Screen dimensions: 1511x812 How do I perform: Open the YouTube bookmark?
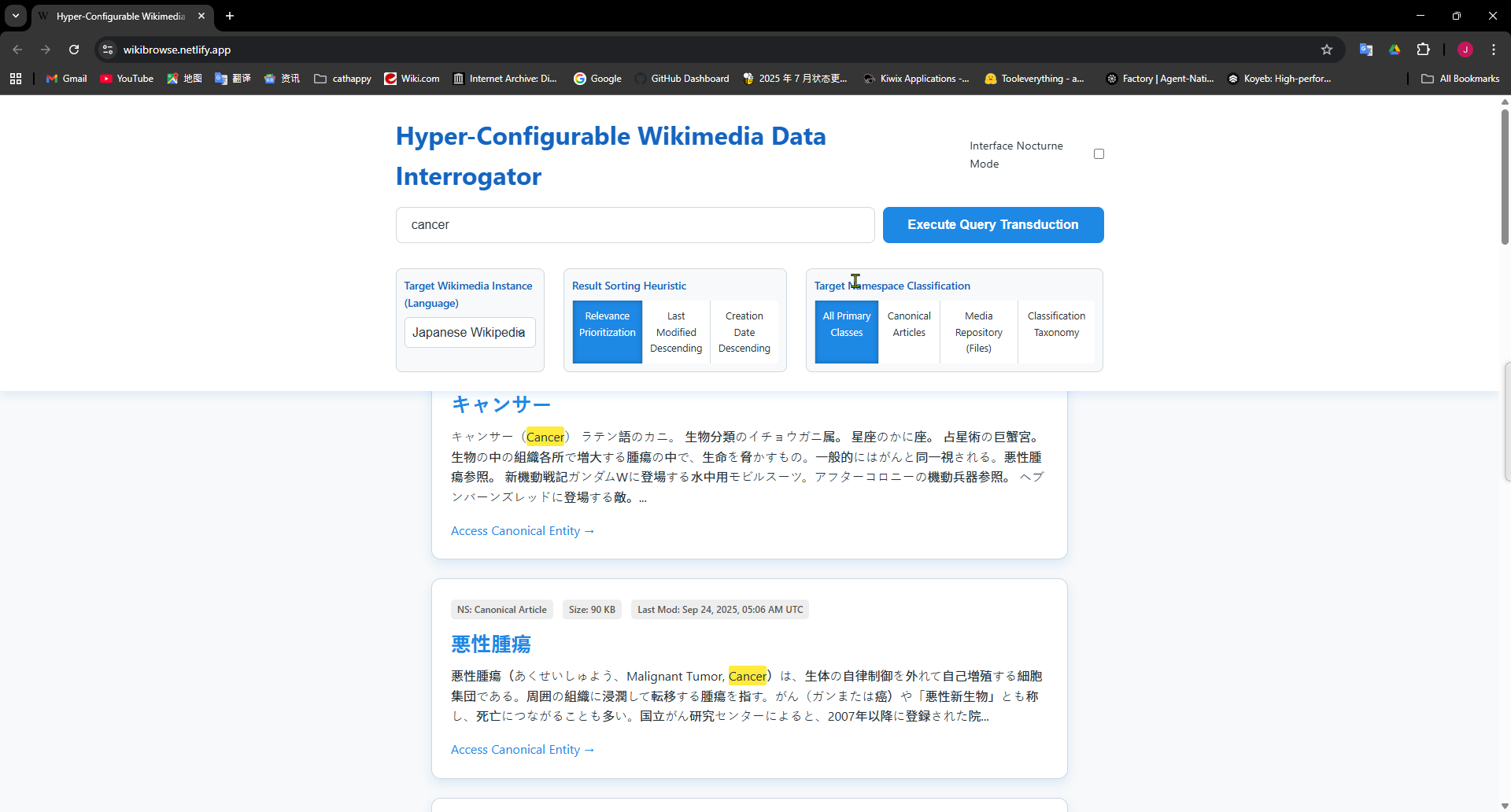(x=126, y=79)
